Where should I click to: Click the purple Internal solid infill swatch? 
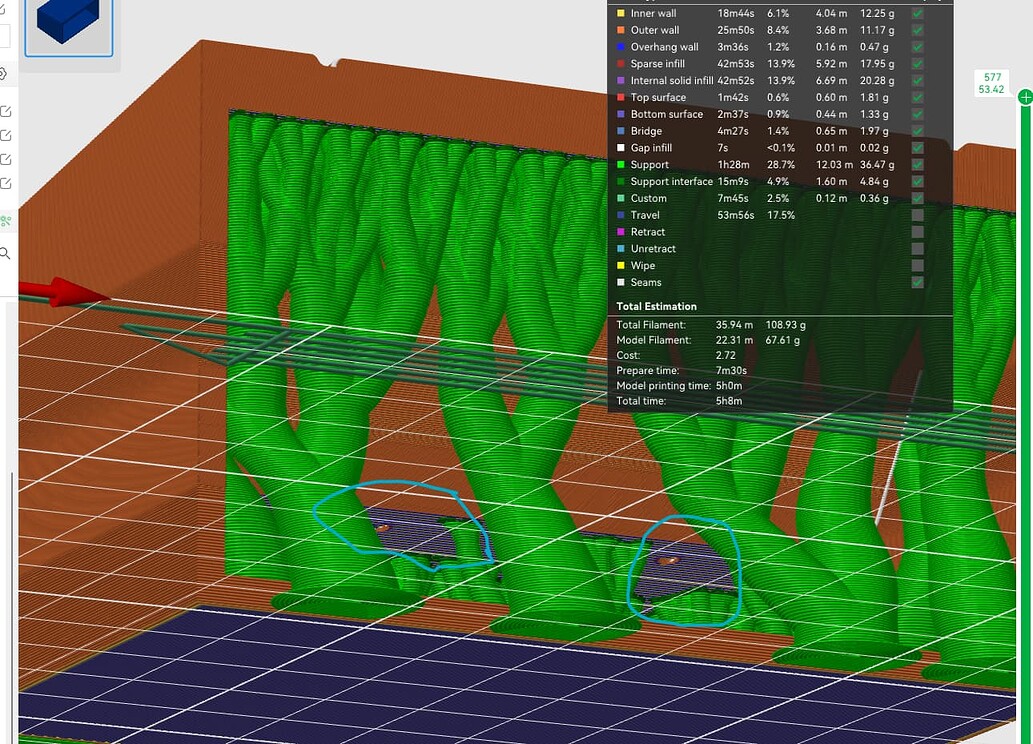coord(621,80)
